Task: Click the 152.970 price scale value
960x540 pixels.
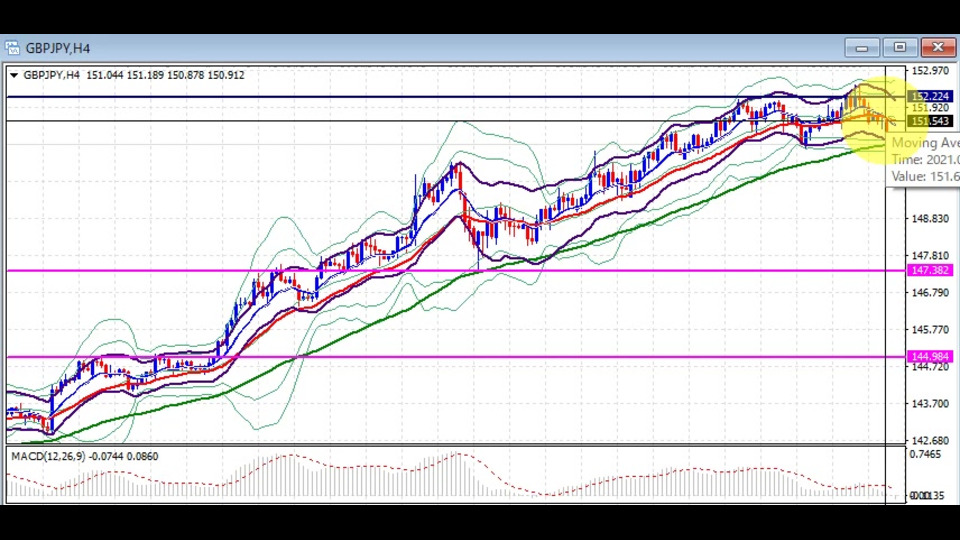Action: [x=929, y=71]
